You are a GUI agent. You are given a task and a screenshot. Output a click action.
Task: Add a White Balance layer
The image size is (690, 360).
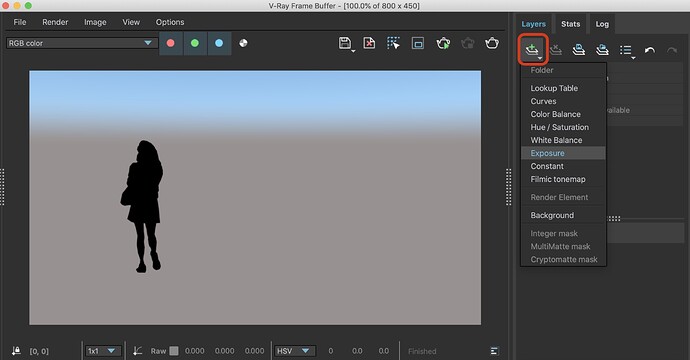coord(556,140)
